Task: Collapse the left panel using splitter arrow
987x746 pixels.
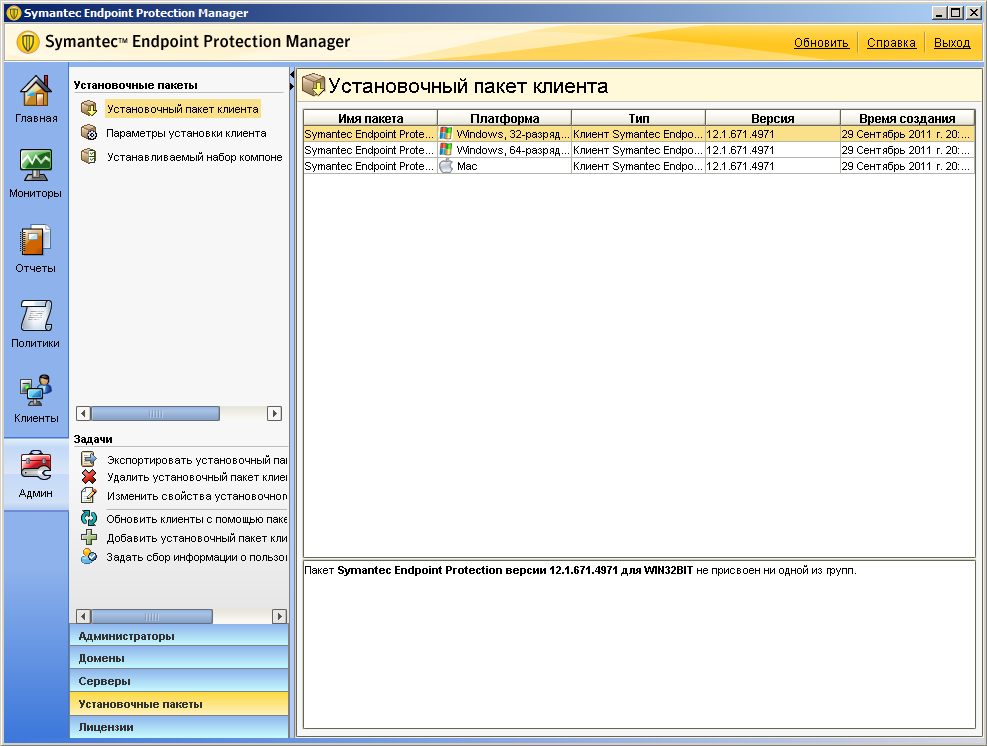Action: (292, 75)
